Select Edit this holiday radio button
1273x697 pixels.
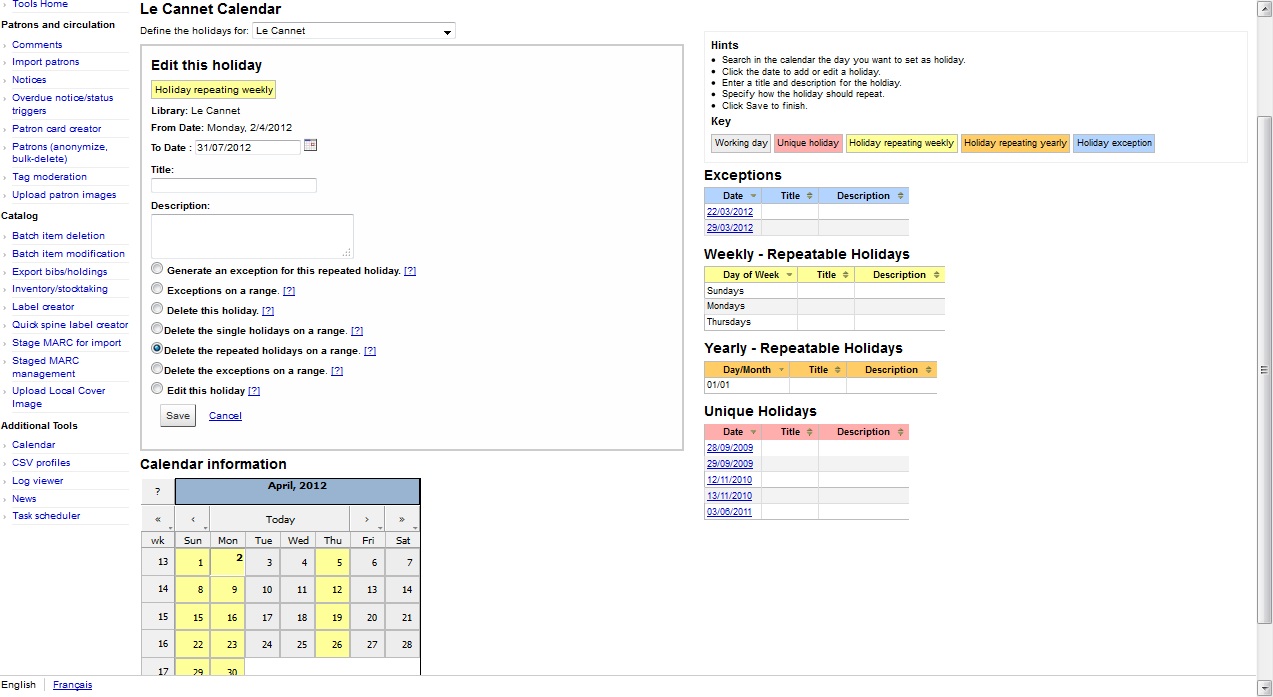click(157, 389)
